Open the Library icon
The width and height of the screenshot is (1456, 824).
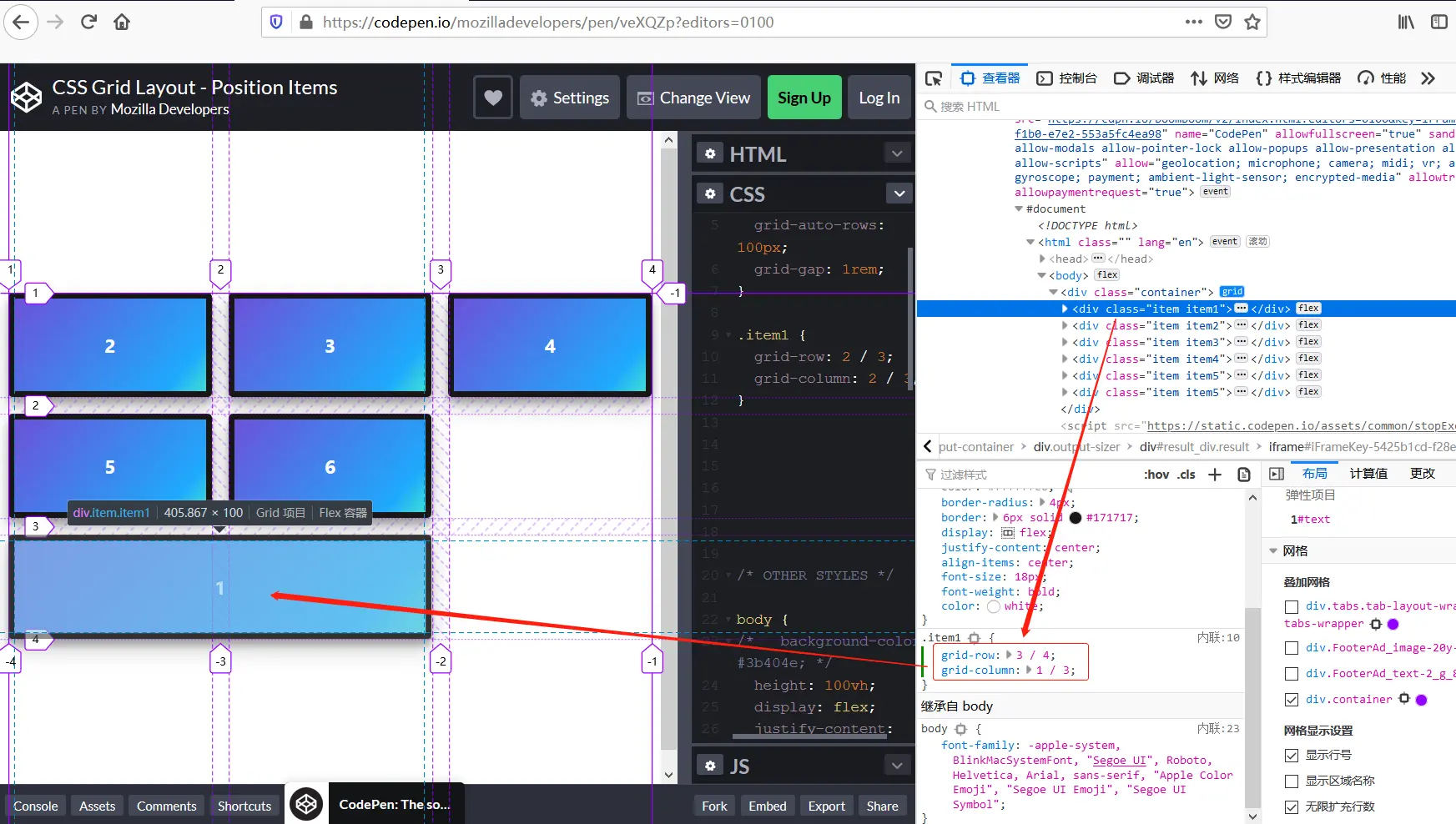[1406, 23]
